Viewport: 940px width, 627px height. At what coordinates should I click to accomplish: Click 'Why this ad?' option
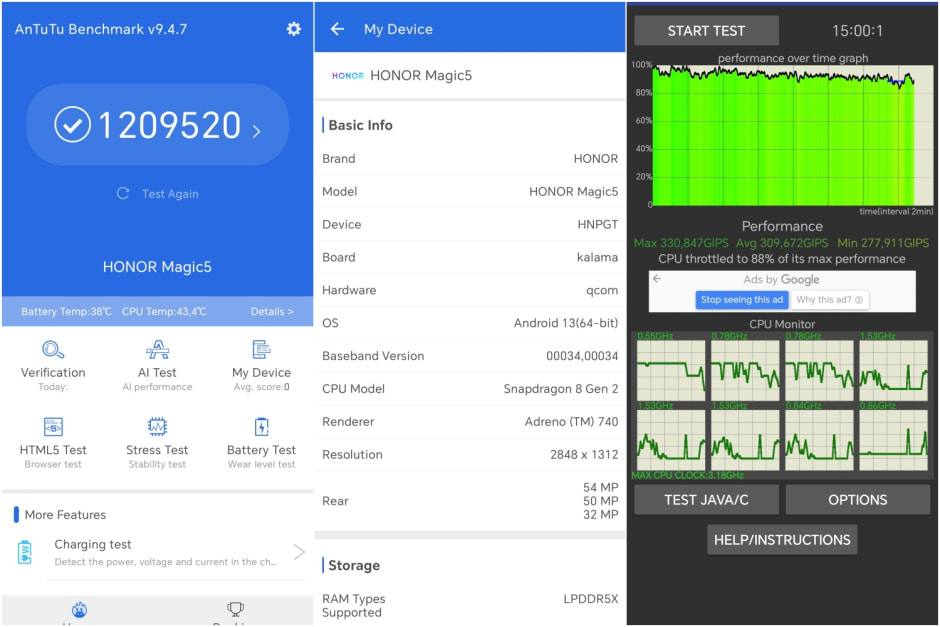(x=830, y=300)
